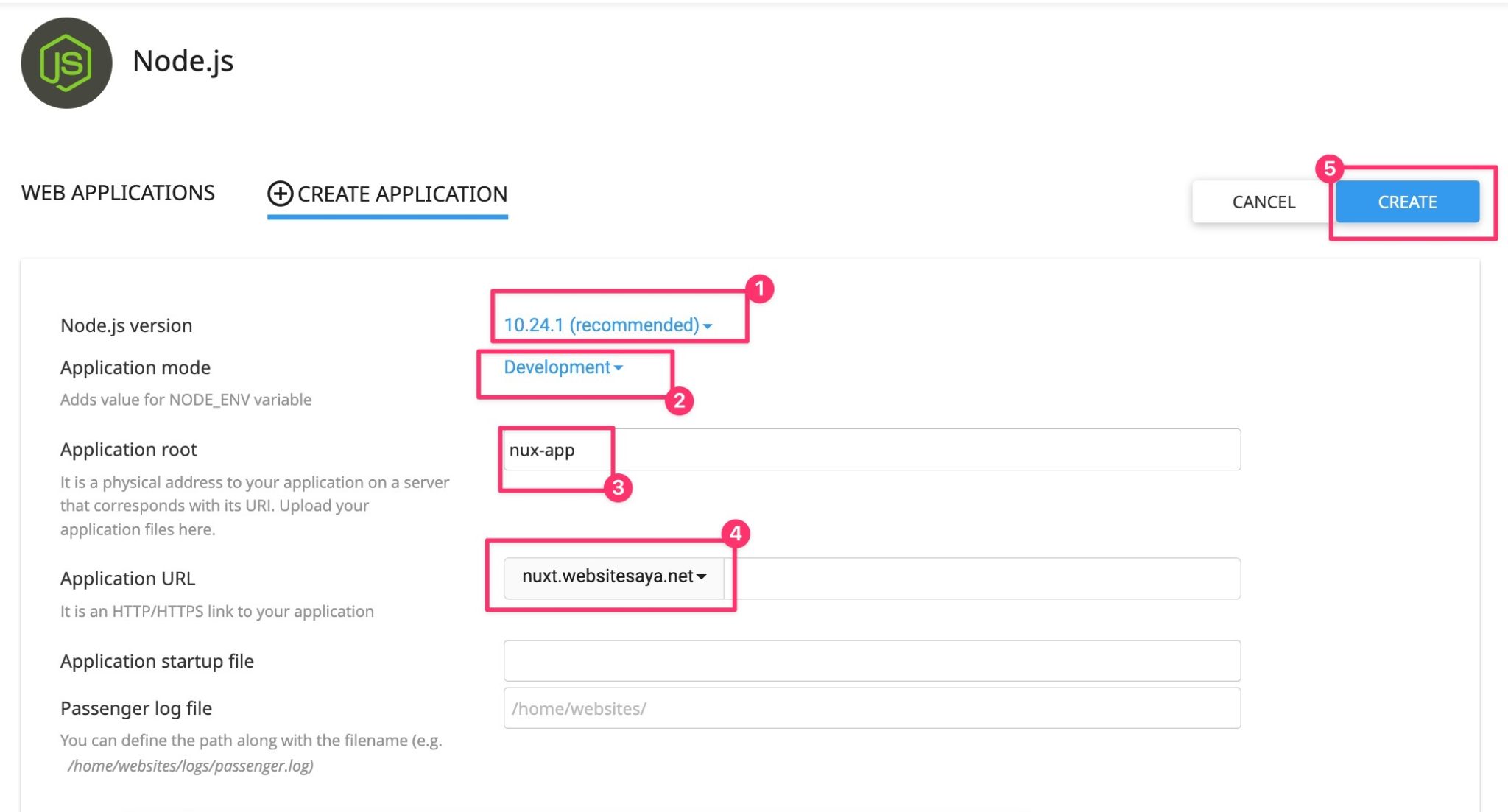
Task: Click the blue Development link text
Action: coord(556,367)
